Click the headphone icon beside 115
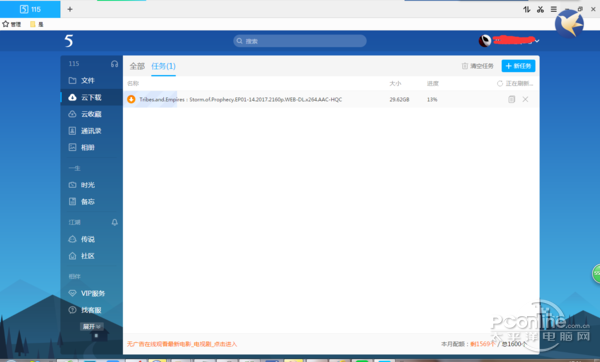 click(114, 64)
